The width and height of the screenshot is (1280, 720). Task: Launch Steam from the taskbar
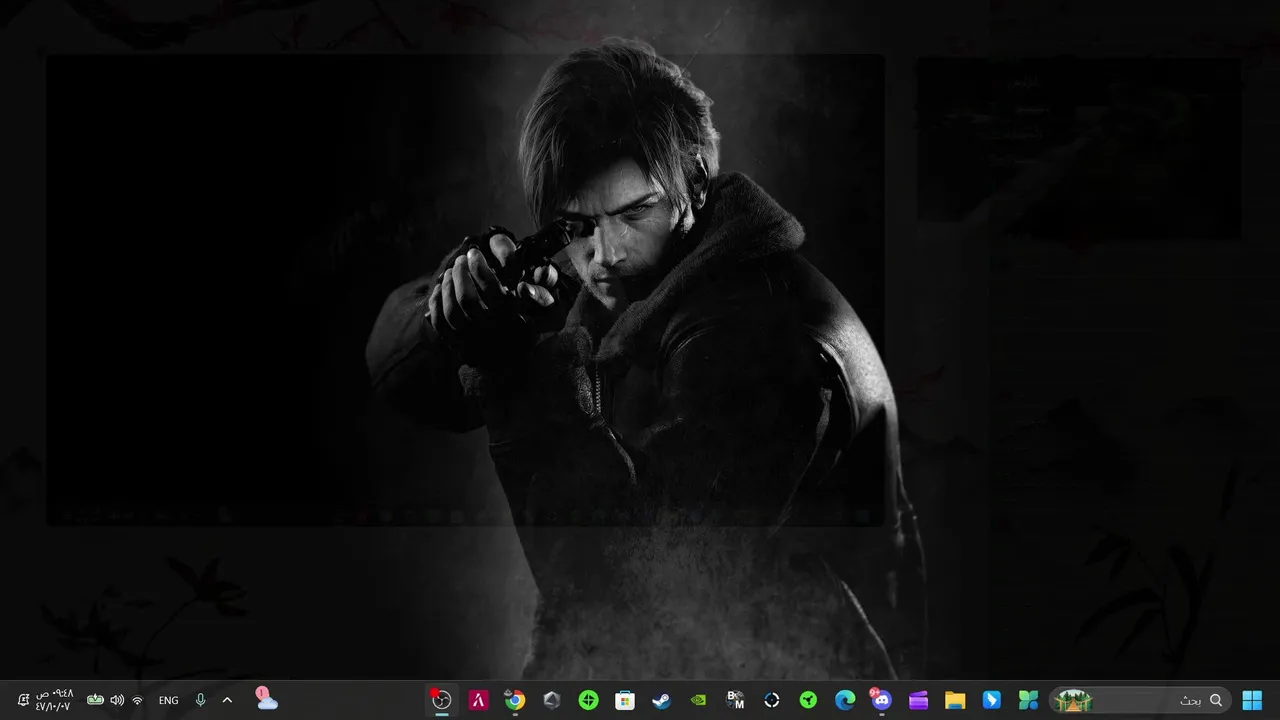662,700
